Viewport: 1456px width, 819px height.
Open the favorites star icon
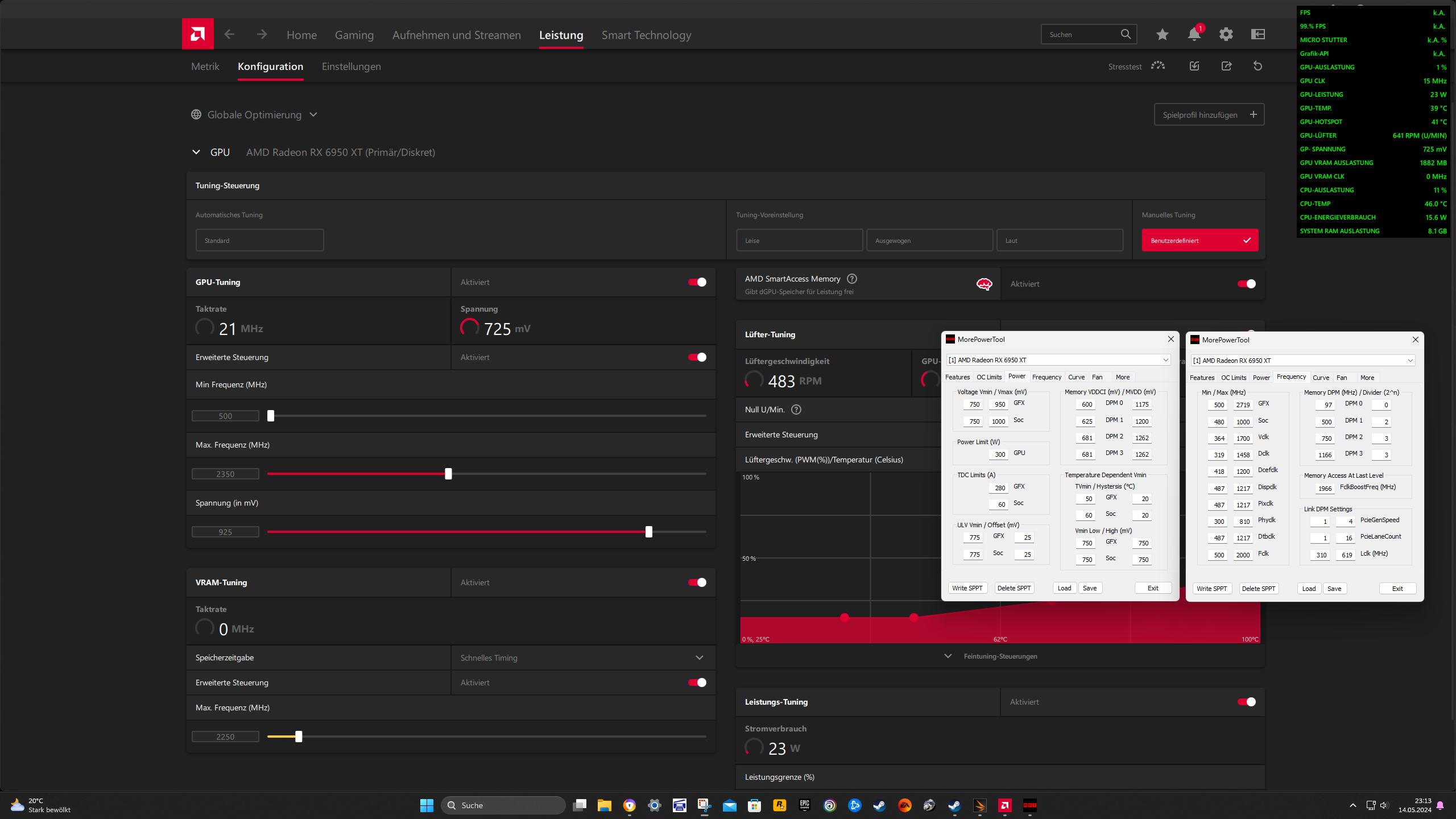coord(1162,35)
